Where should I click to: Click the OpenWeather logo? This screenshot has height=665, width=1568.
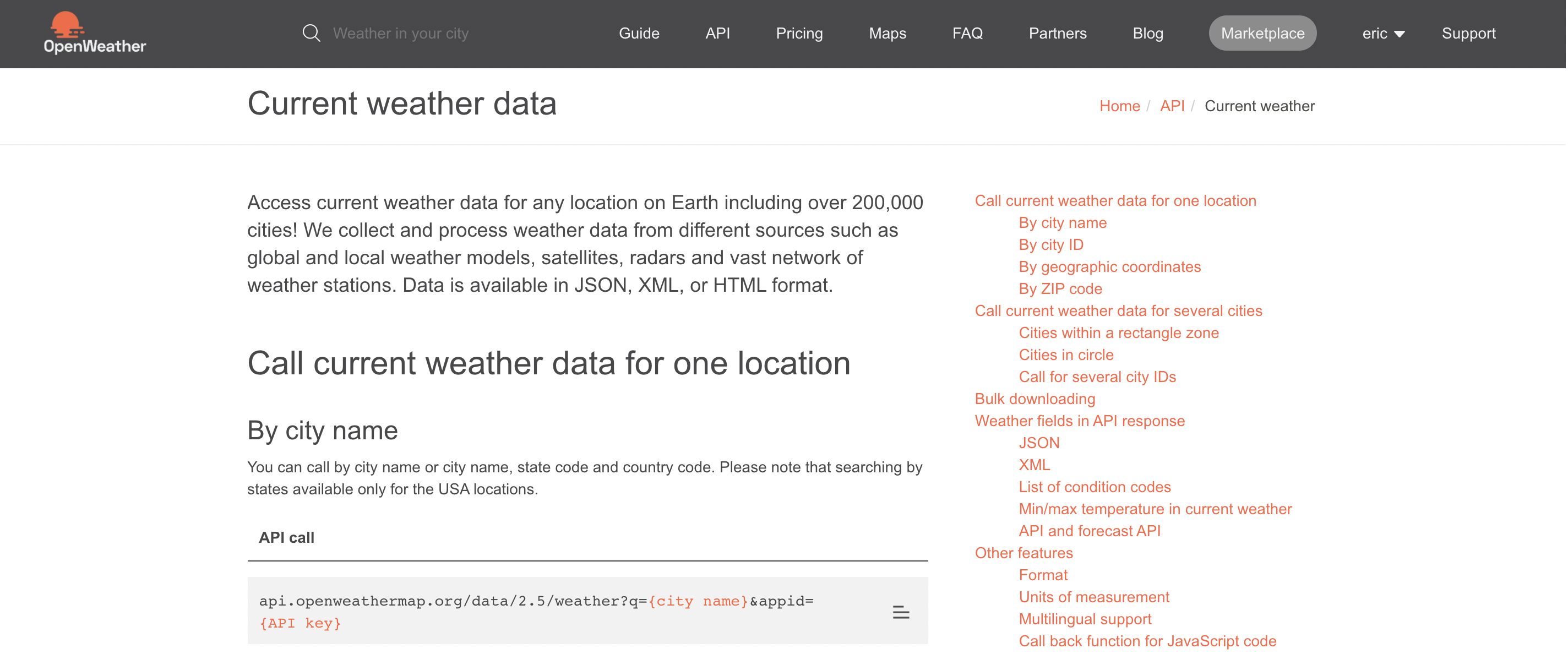[x=94, y=34]
